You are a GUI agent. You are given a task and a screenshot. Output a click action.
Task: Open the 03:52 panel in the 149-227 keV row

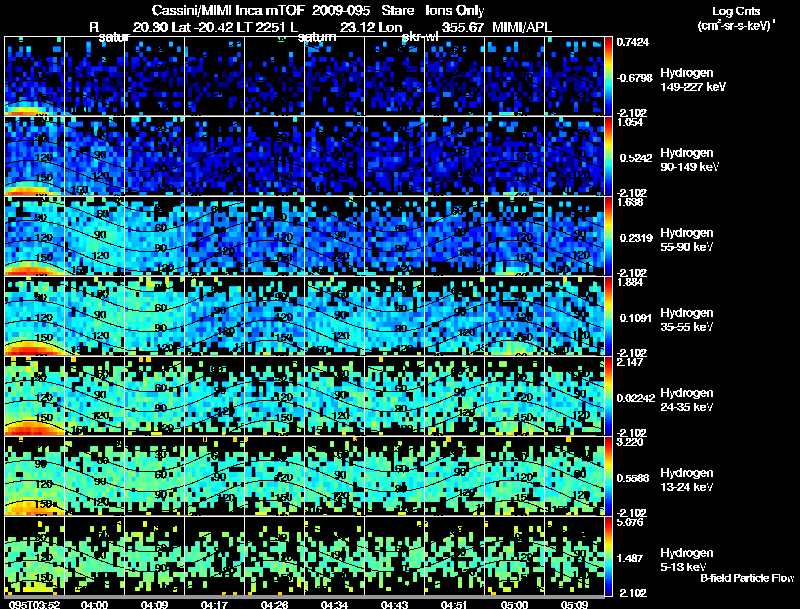coord(35,76)
